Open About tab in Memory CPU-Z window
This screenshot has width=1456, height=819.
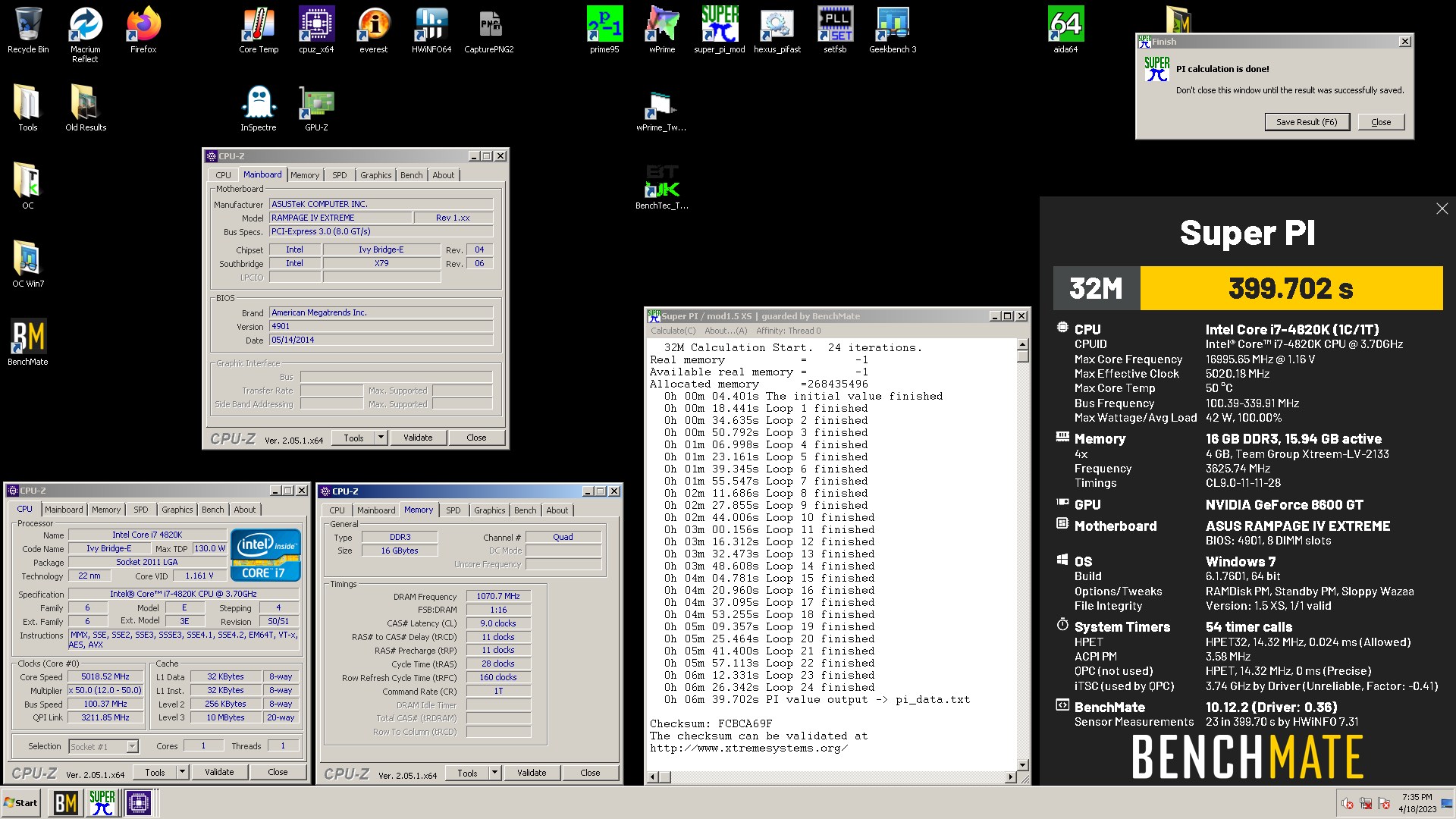[557, 510]
